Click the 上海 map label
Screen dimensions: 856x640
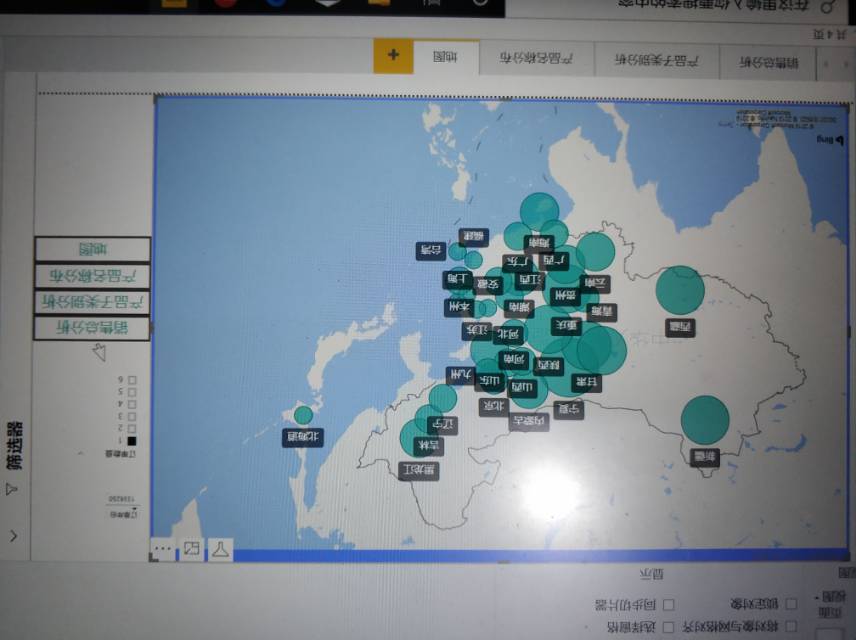[x=457, y=280]
